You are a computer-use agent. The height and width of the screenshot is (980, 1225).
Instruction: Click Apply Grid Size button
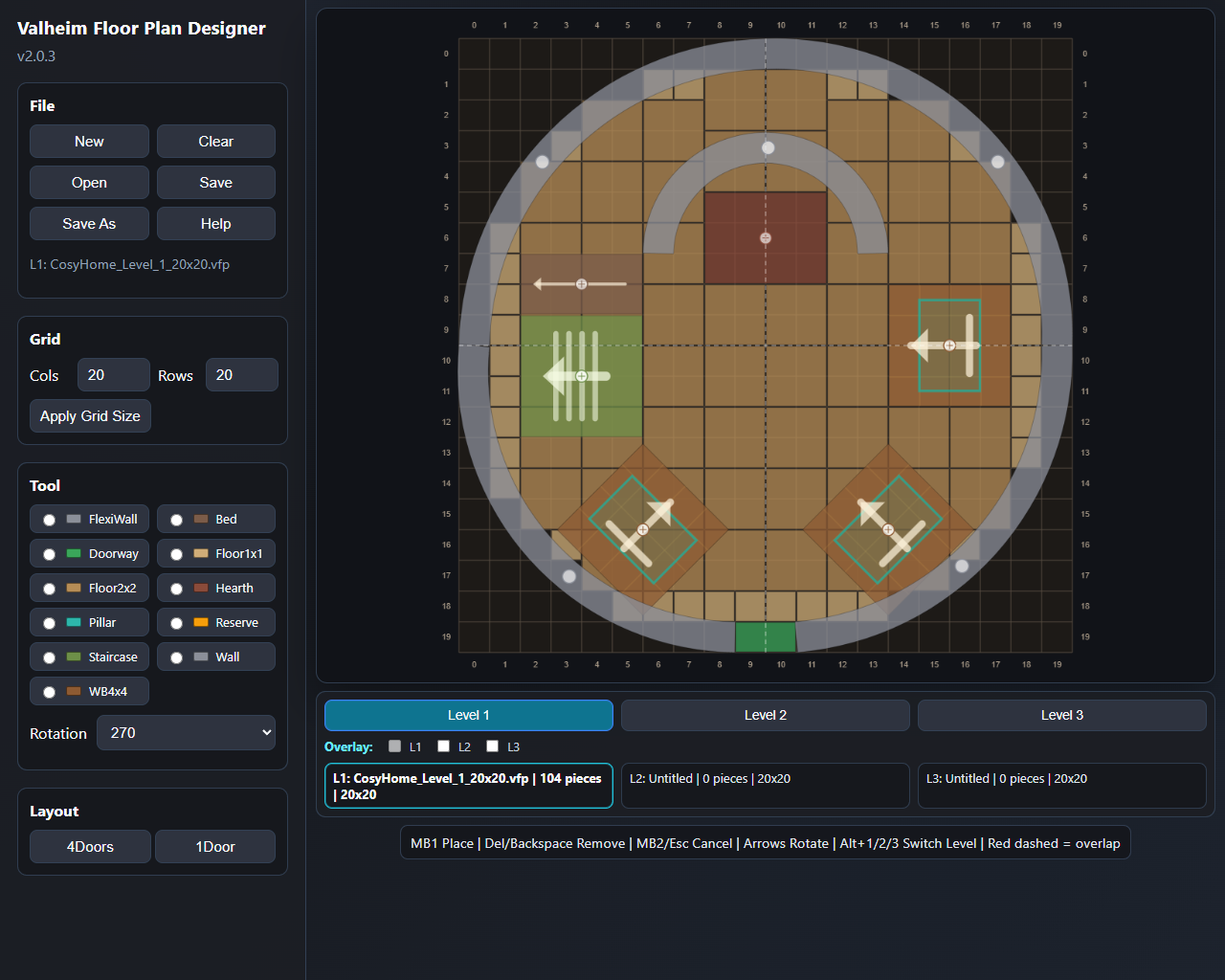tap(90, 416)
